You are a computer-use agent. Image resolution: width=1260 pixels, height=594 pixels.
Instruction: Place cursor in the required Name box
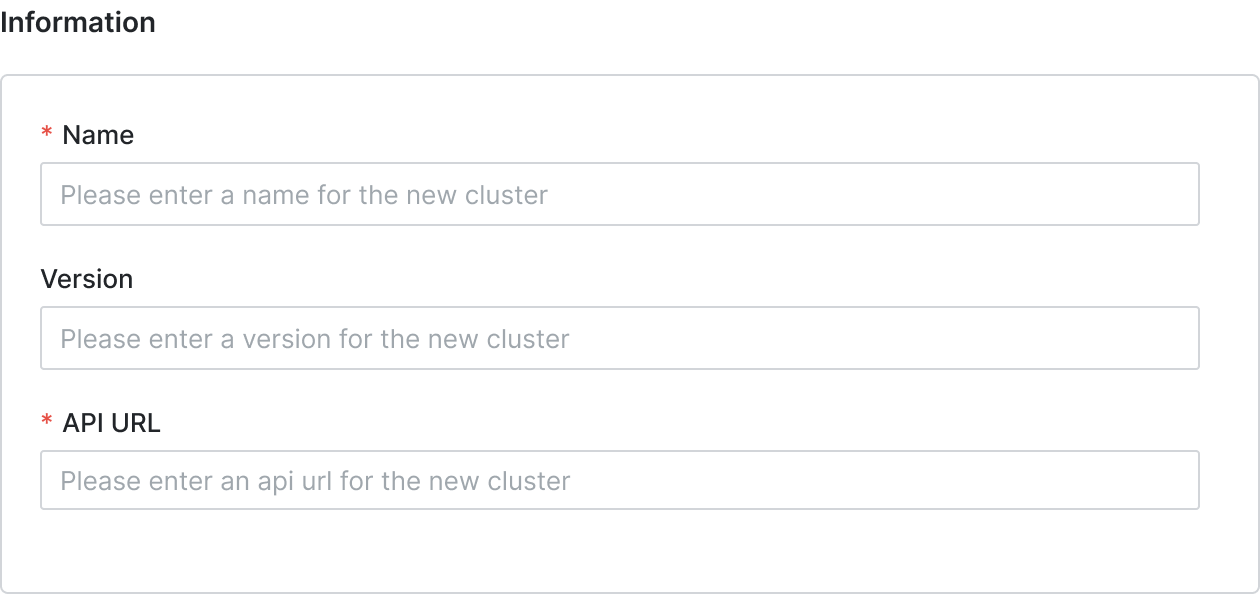pos(620,194)
